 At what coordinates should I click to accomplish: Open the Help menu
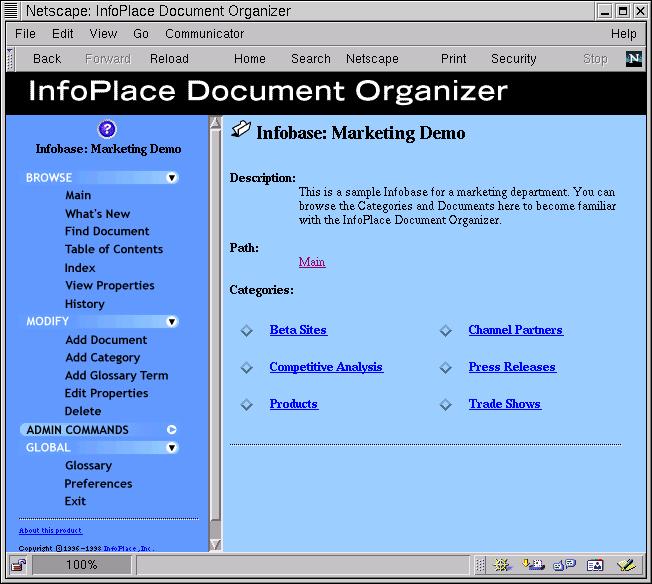623,34
